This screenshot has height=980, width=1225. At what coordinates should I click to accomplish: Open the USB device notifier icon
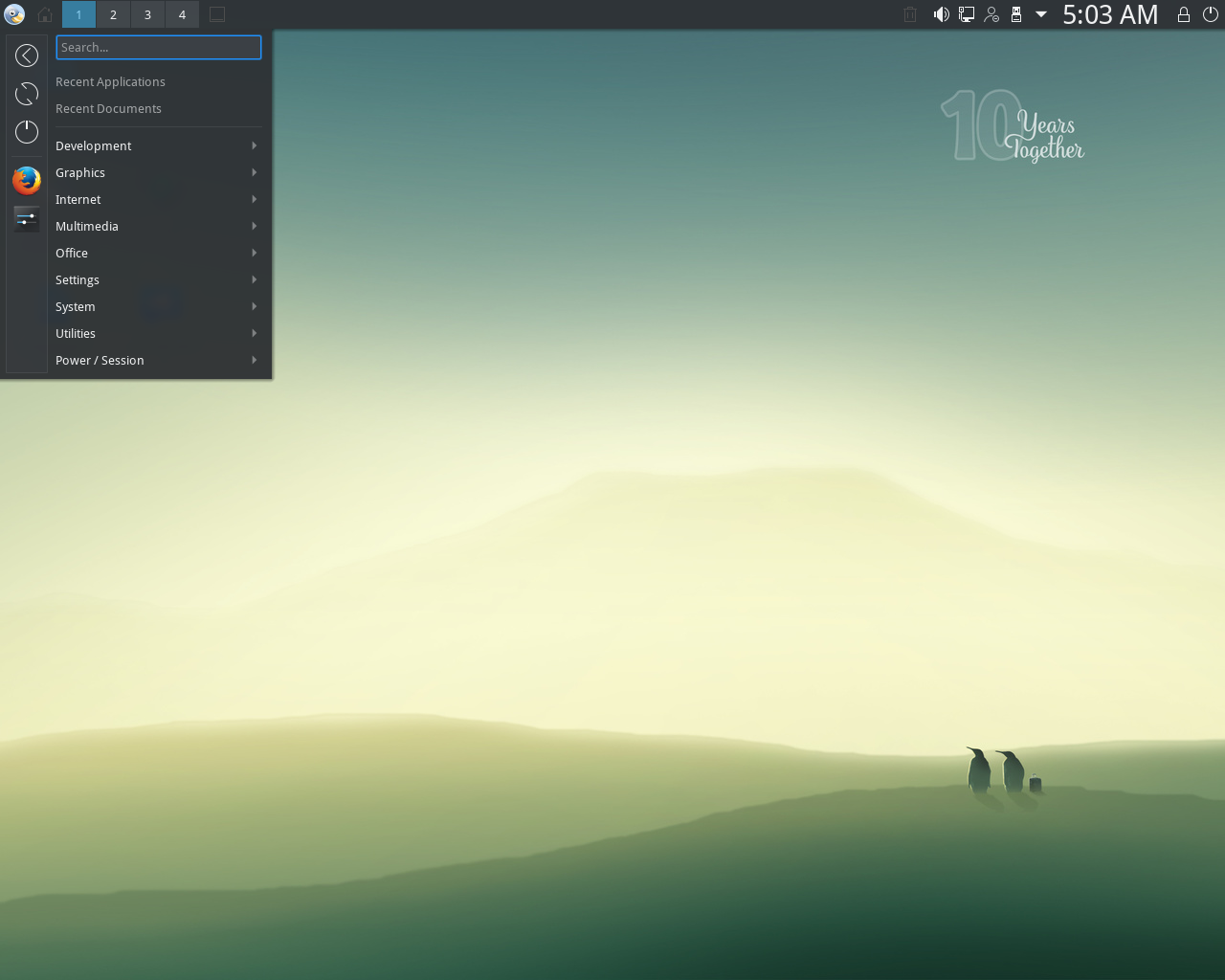(1016, 14)
